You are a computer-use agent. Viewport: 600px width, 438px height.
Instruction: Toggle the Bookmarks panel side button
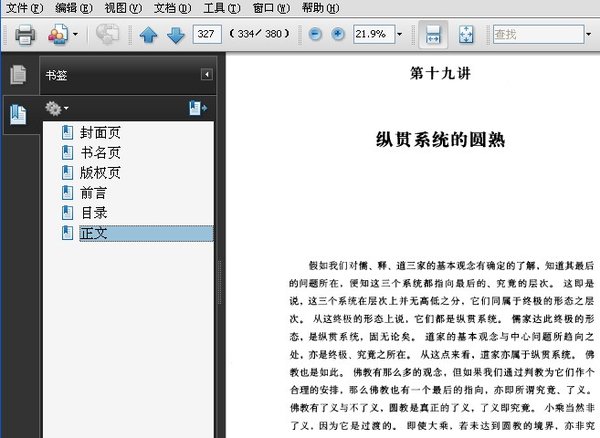pyautogui.click(x=17, y=114)
